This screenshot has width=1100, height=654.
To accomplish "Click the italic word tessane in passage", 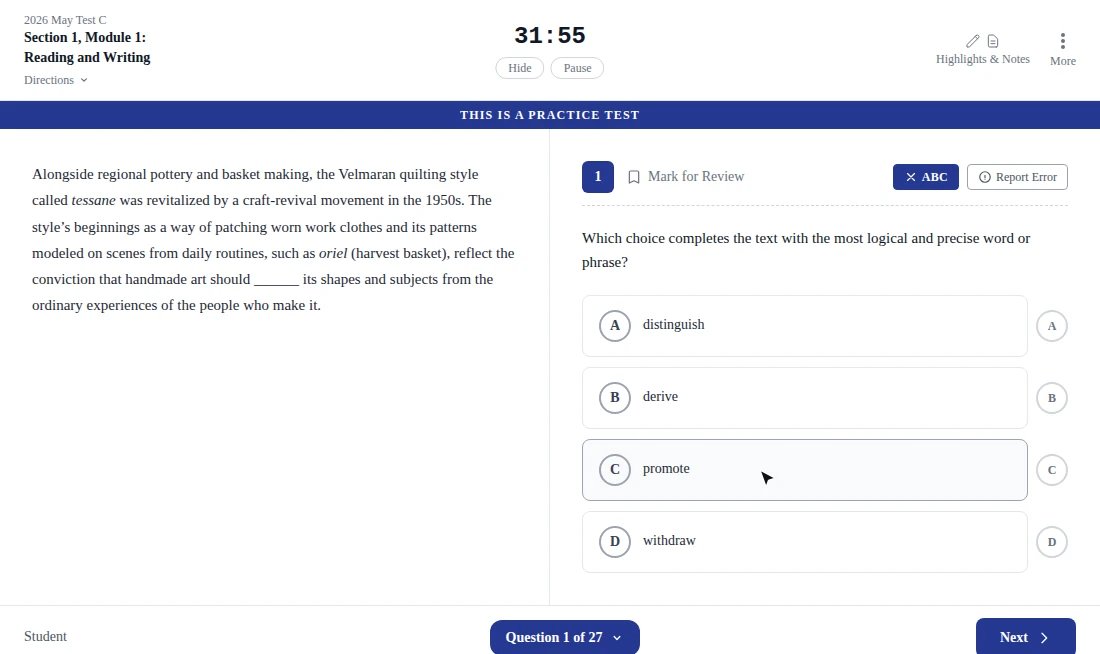I will click(93, 201).
